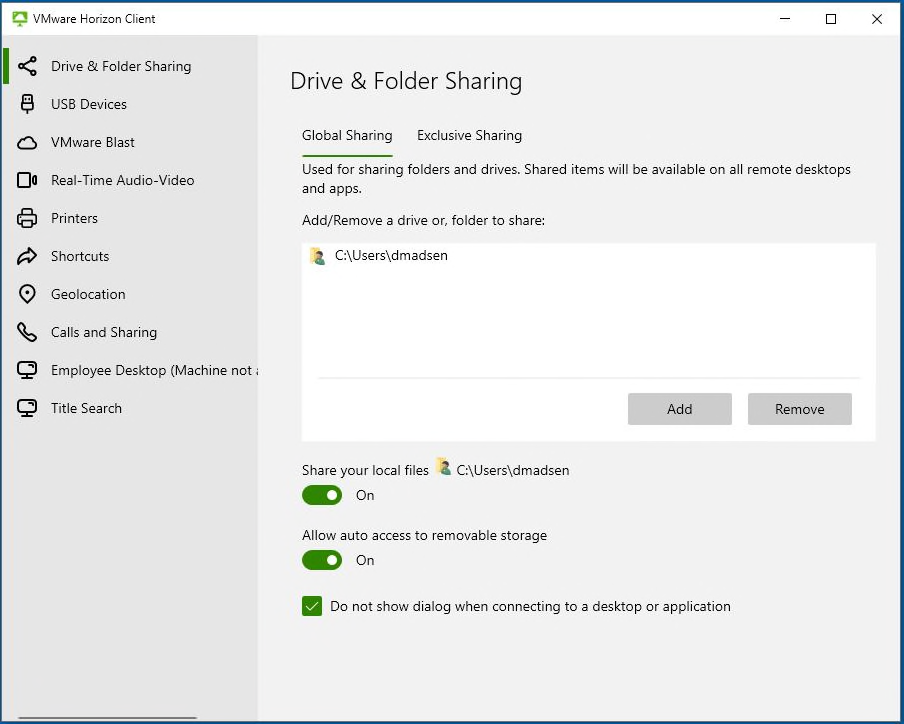Click folder icon beside Share your local files
This screenshot has height=724, width=904.
coord(443,466)
